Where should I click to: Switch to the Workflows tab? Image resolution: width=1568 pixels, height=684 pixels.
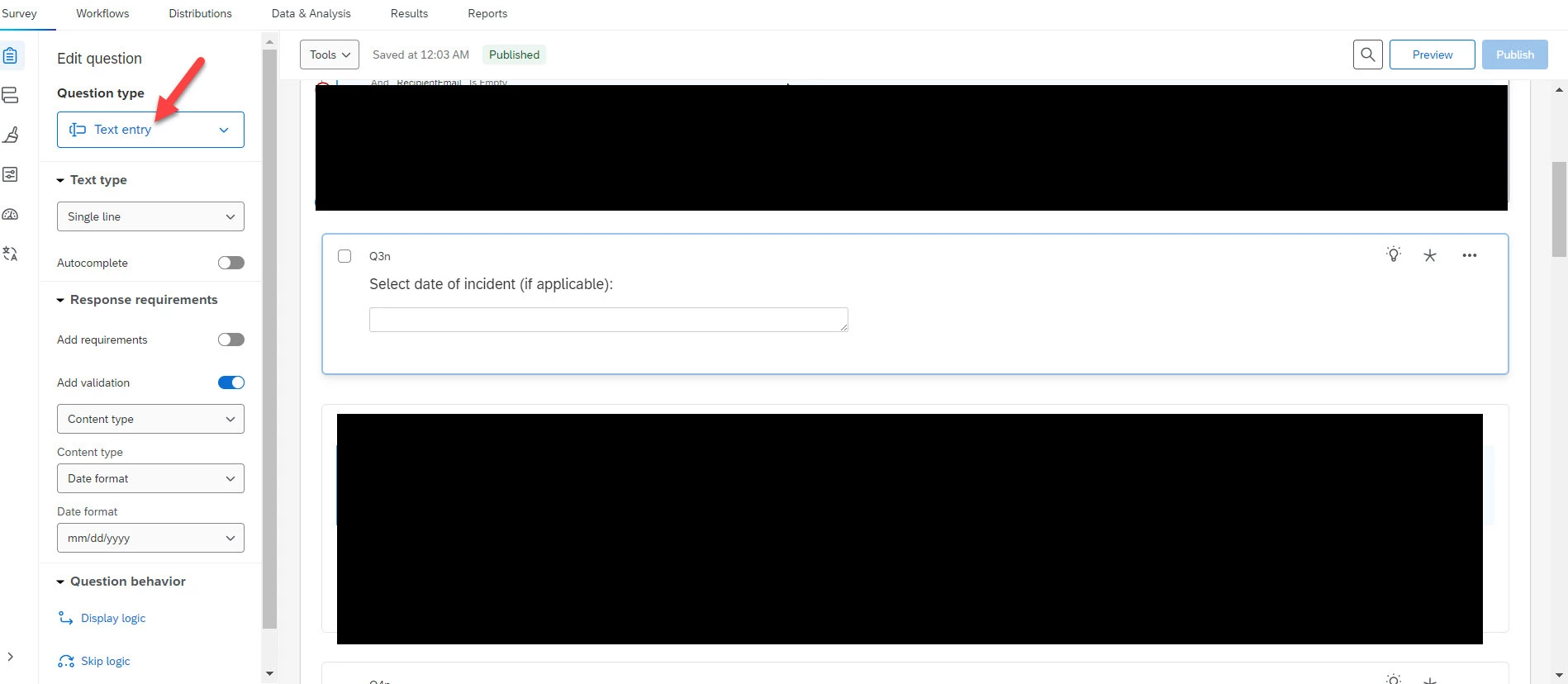pyautogui.click(x=102, y=13)
